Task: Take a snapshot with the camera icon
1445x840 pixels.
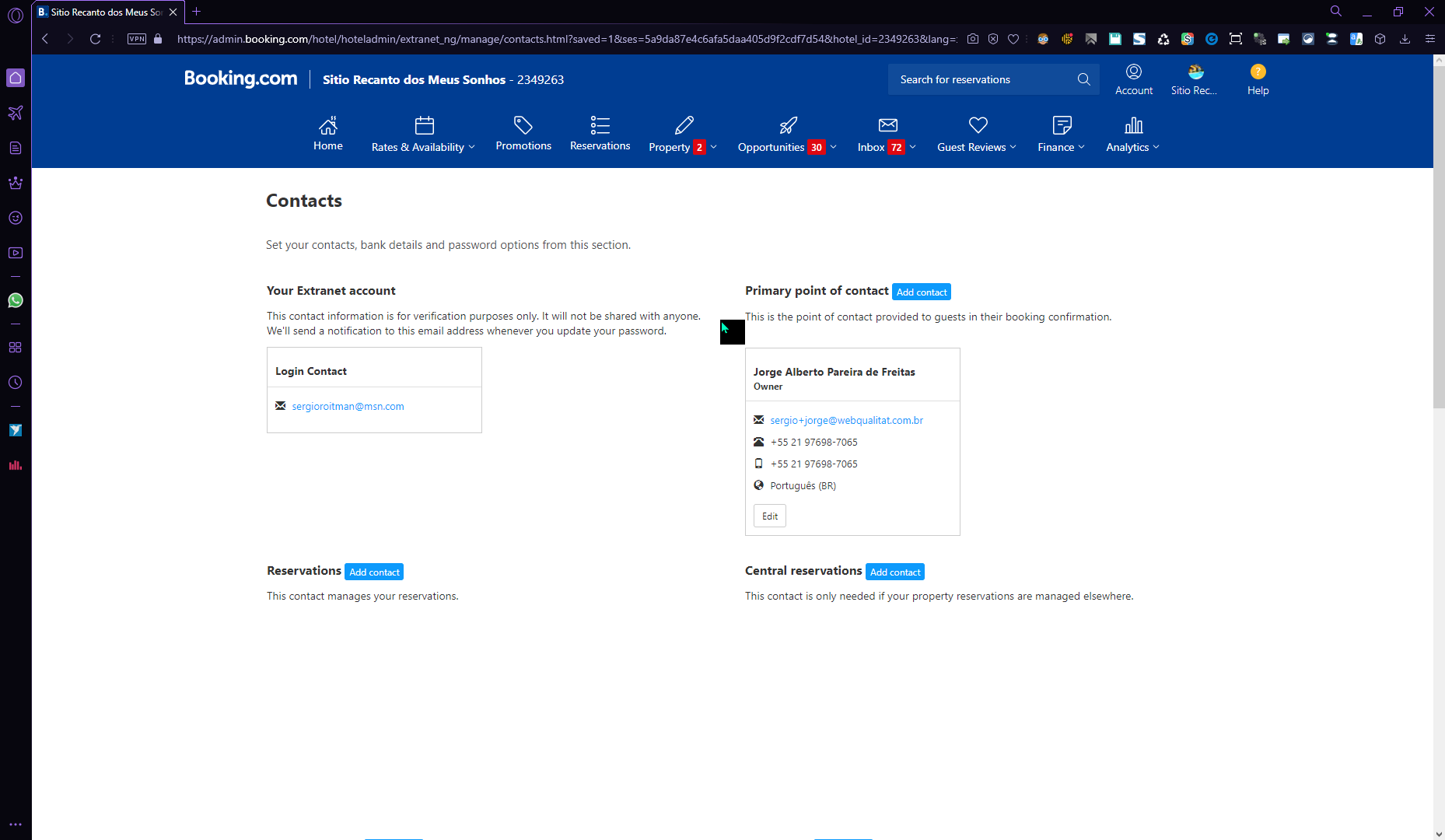Action: [x=973, y=39]
